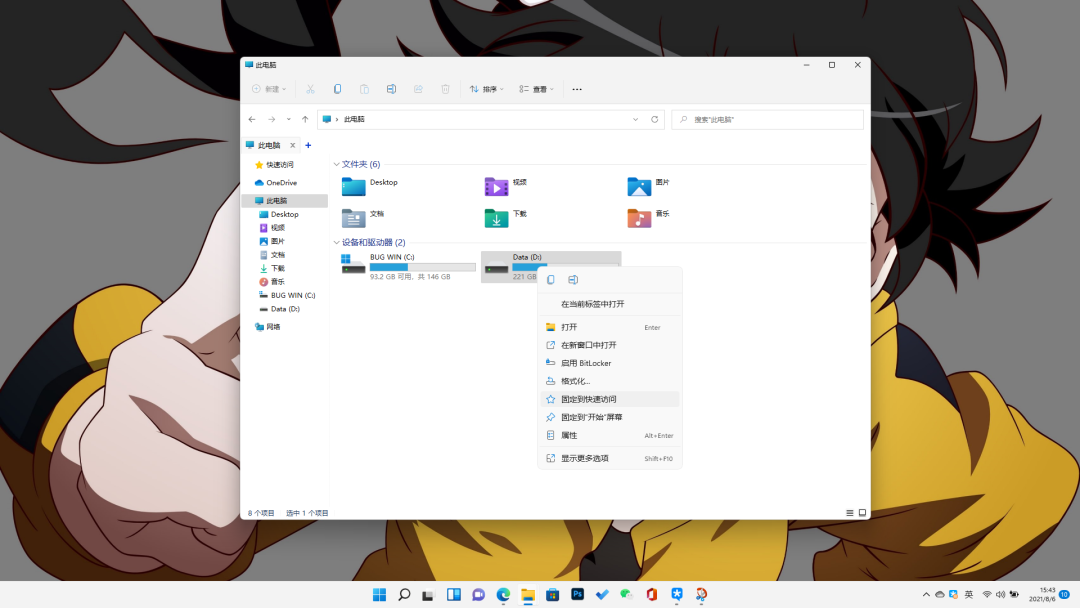This screenshot has width=1080, height=608.
Task: Switch to details view in the status bar
Action: [848, 512]
